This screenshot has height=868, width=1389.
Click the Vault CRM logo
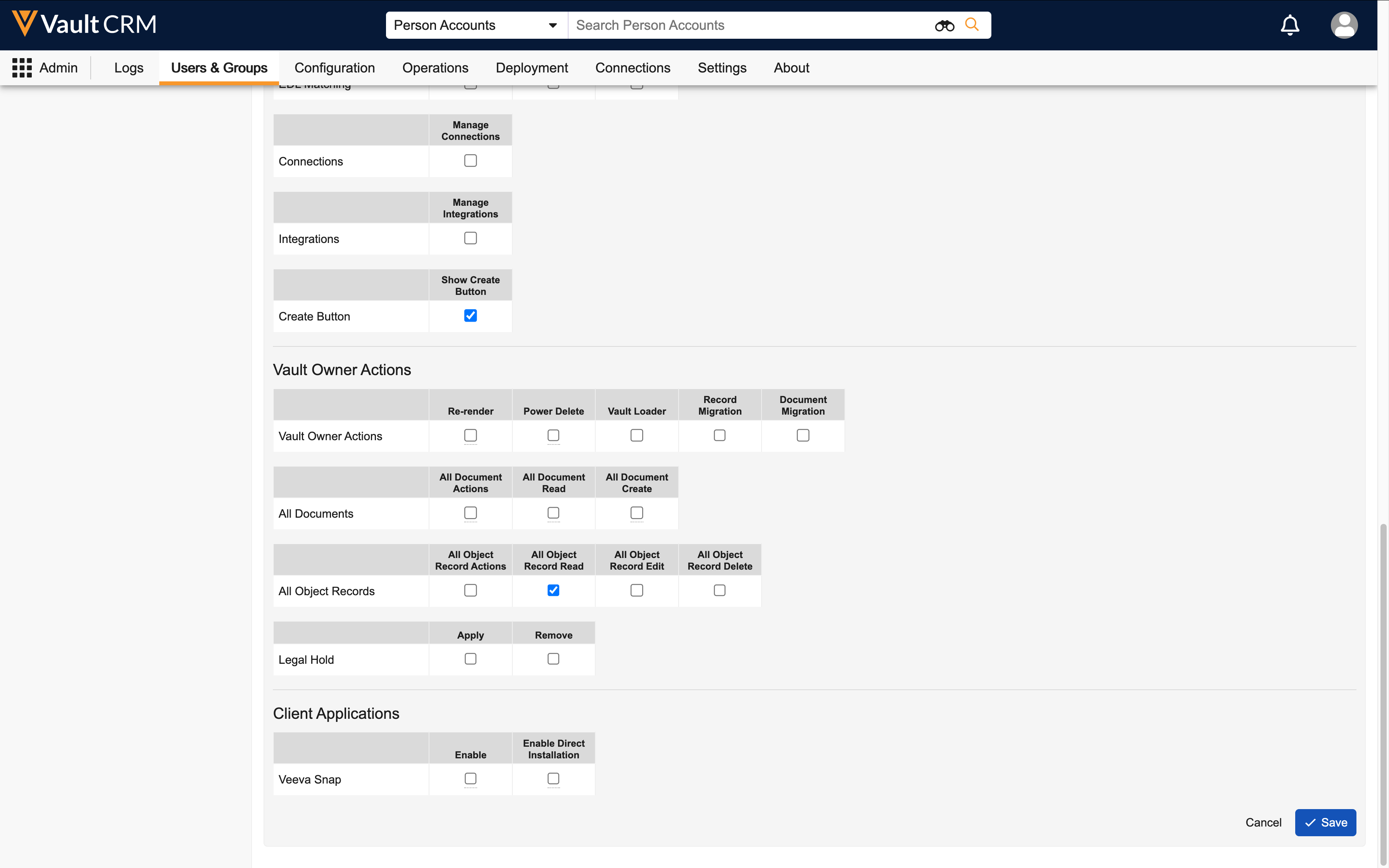pyautogui.click(x=84, y=24)
